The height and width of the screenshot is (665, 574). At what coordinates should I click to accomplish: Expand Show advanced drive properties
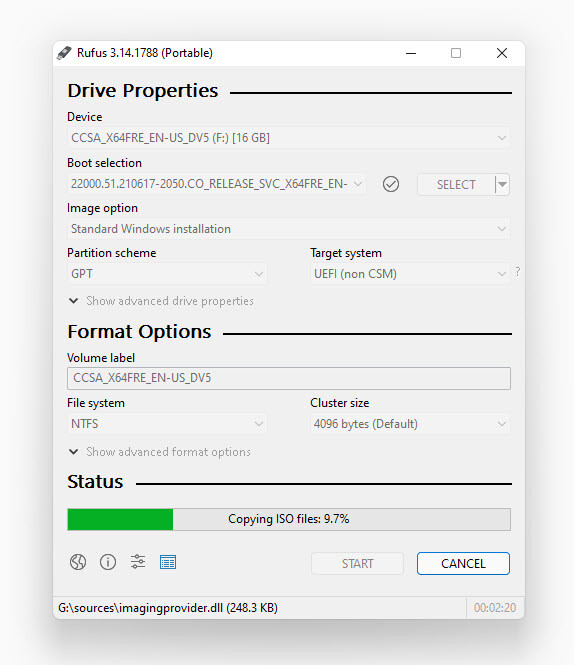point(161,301)
